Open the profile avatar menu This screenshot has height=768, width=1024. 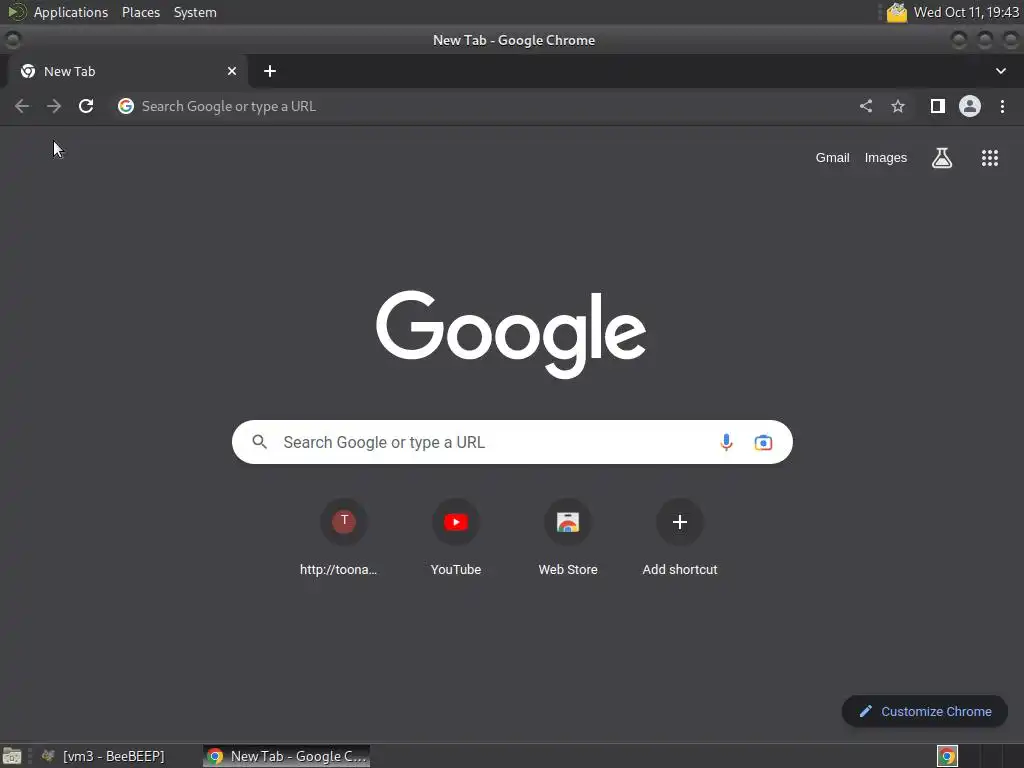point(970,106)
